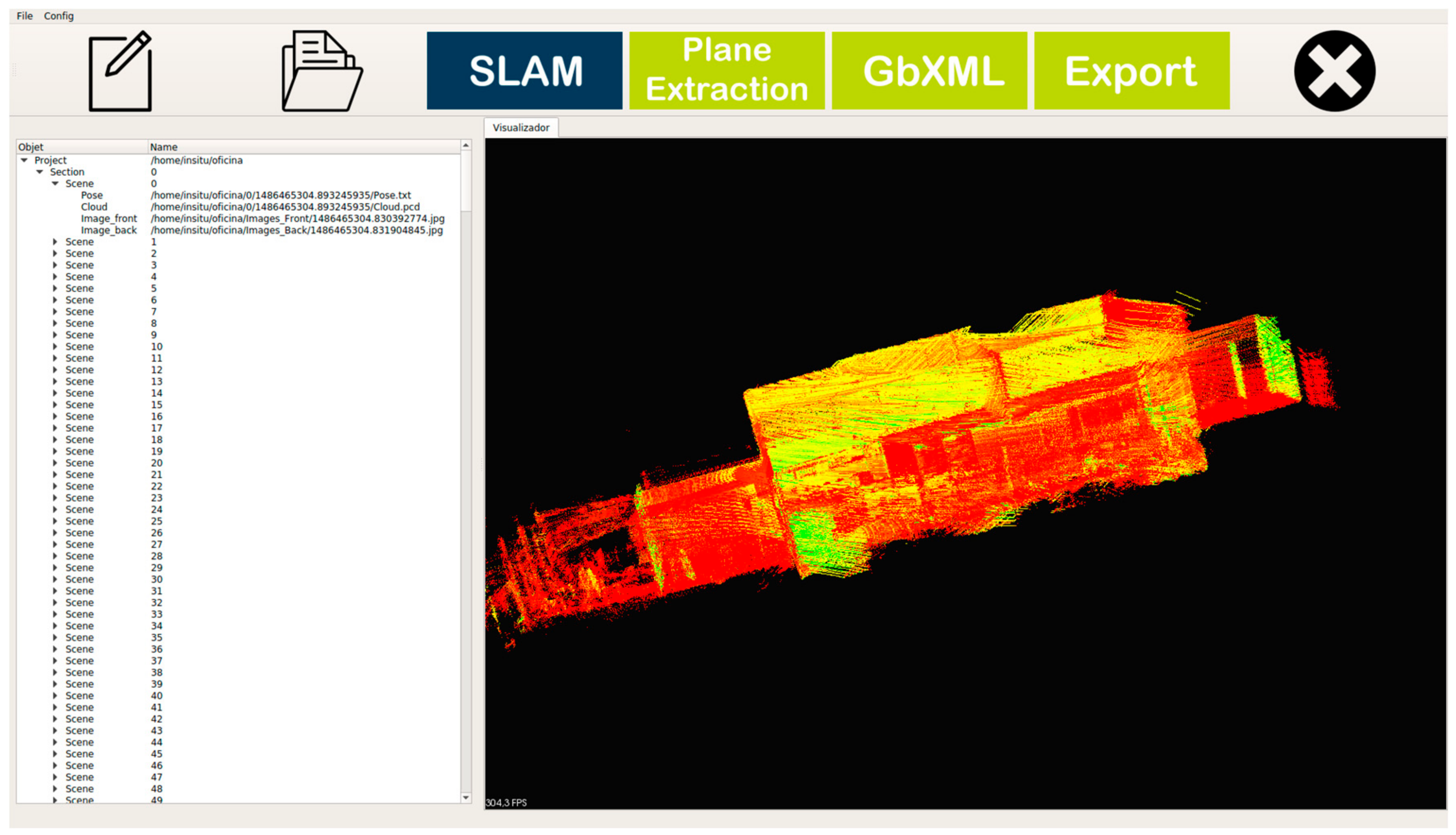Click the scrollbar down arrow in tree panel
This screenshot has height=835, width=1456.
pos(465,798)
